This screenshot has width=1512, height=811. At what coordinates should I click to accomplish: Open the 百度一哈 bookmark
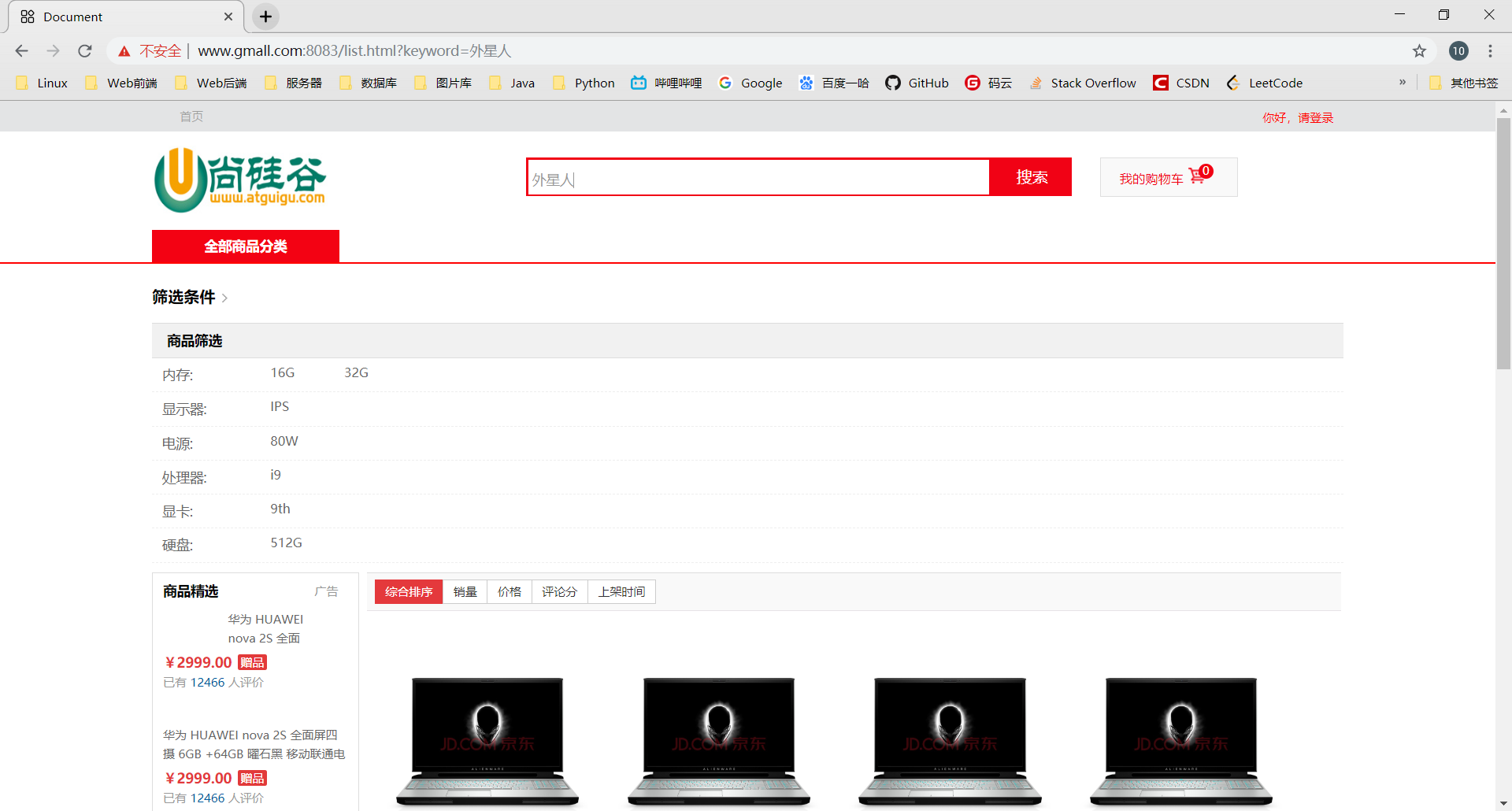click(834, 83)
